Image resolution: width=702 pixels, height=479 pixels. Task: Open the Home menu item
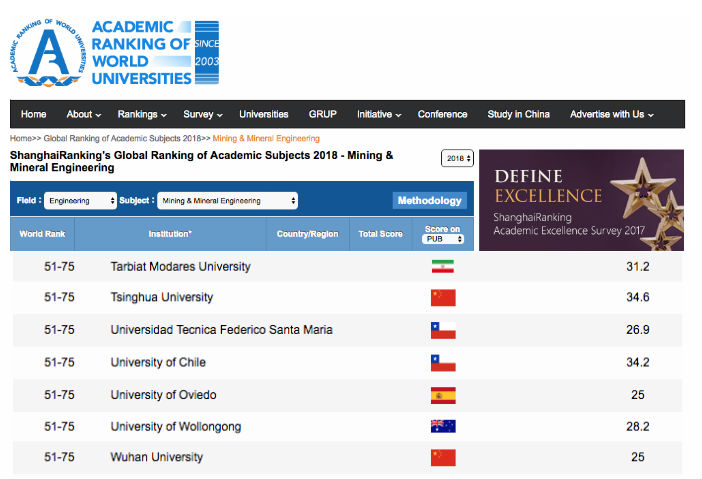tap(34, 114)
